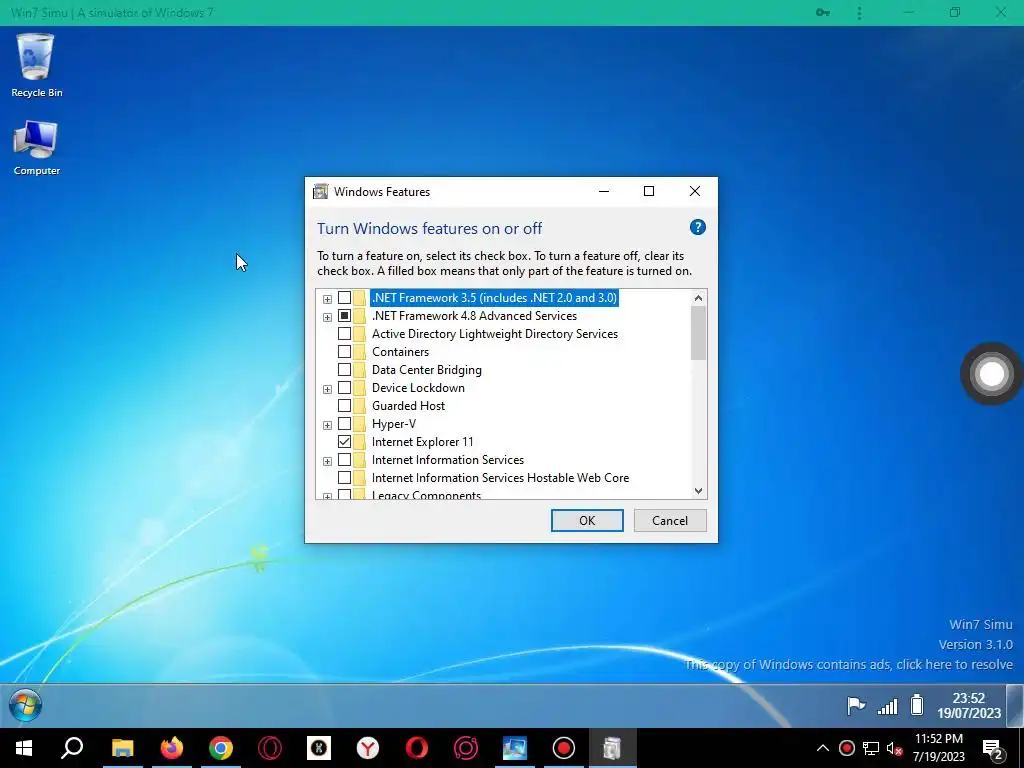Click the black square app taskbar icon

(319, 748)
